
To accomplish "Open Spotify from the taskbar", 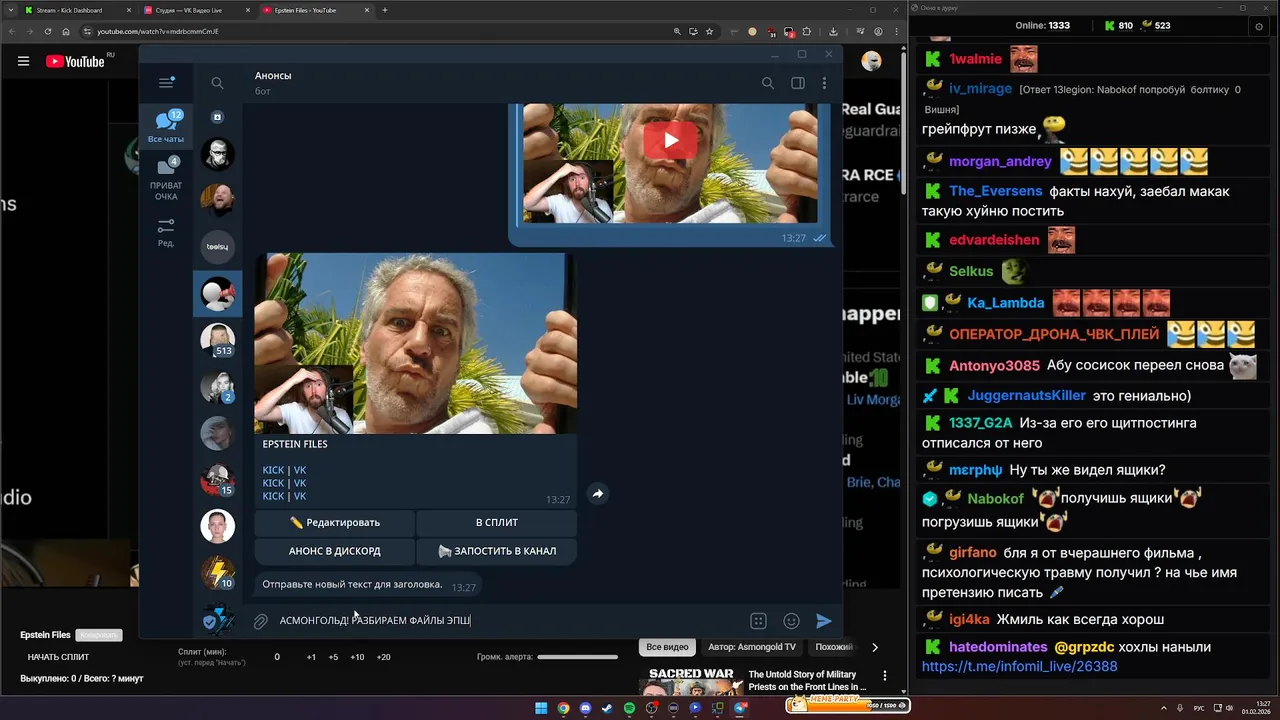I will click(x=629, y=708).
